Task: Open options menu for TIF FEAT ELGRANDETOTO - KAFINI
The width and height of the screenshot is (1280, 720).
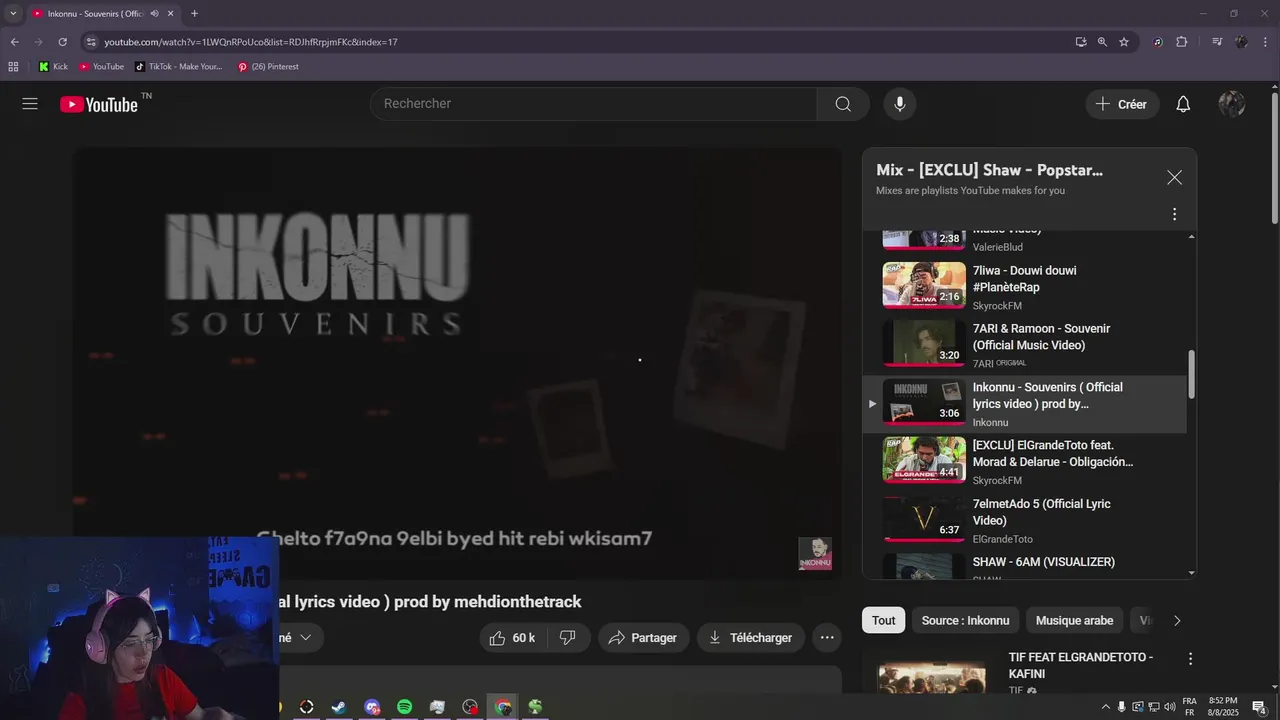Action: coord(1190,659)
